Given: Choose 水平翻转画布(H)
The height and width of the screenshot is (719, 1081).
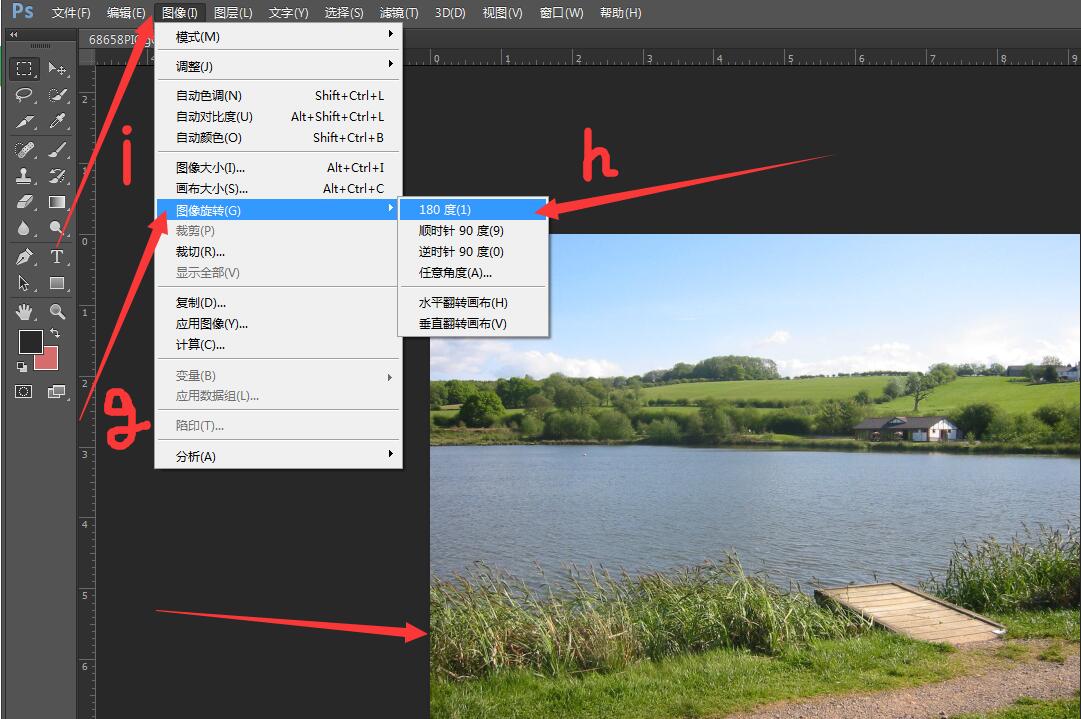Looking at the screenshot, I should tap(473, 303).
